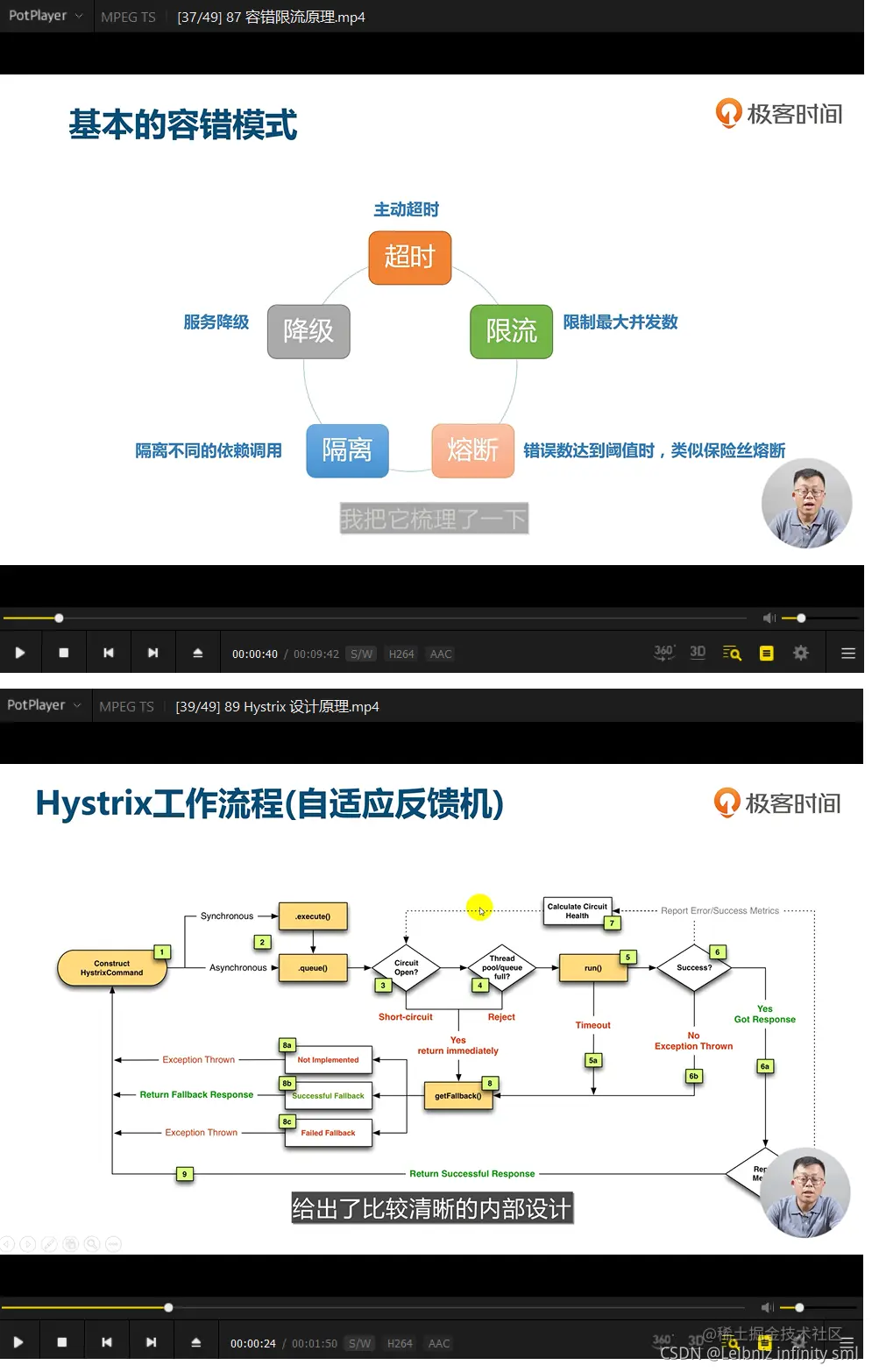Click 'Successful Fallback' box in diagram
This screenshot has width=872, height=1372.
[x=329, y=1096]
